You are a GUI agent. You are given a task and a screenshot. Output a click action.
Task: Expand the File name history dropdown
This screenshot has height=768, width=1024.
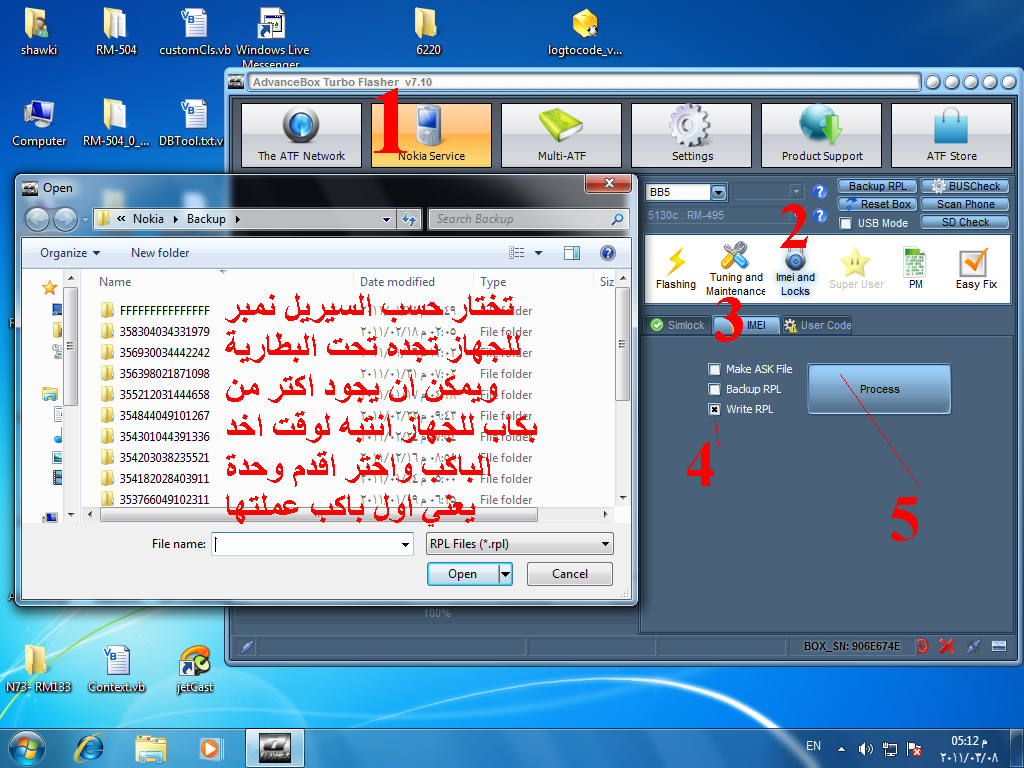[406, 544]
